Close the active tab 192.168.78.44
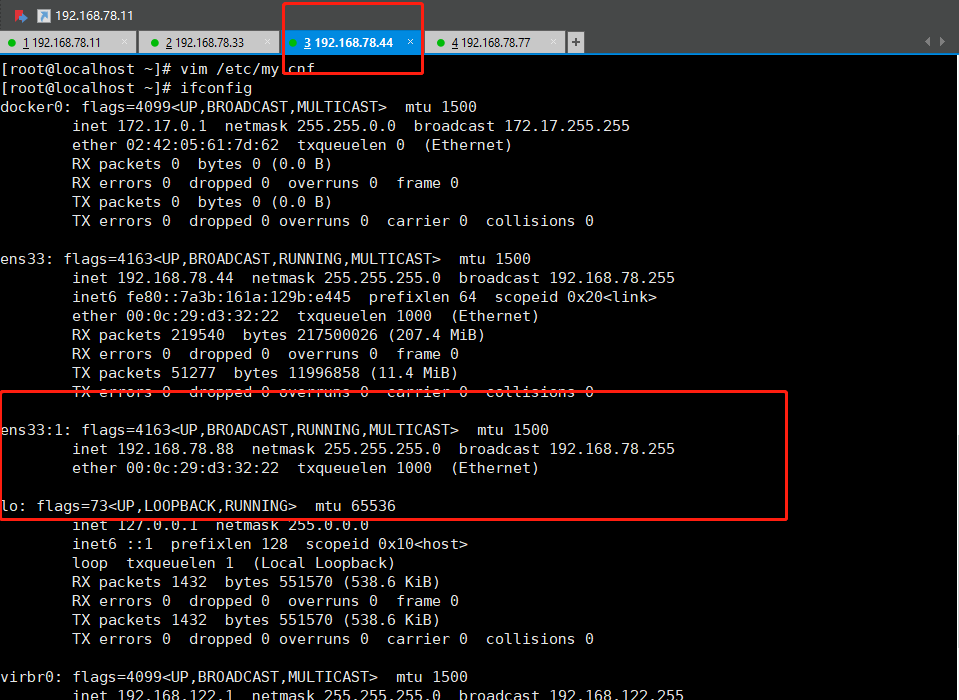This screenshot has height=700, width=959. click(x=409, y=43)
